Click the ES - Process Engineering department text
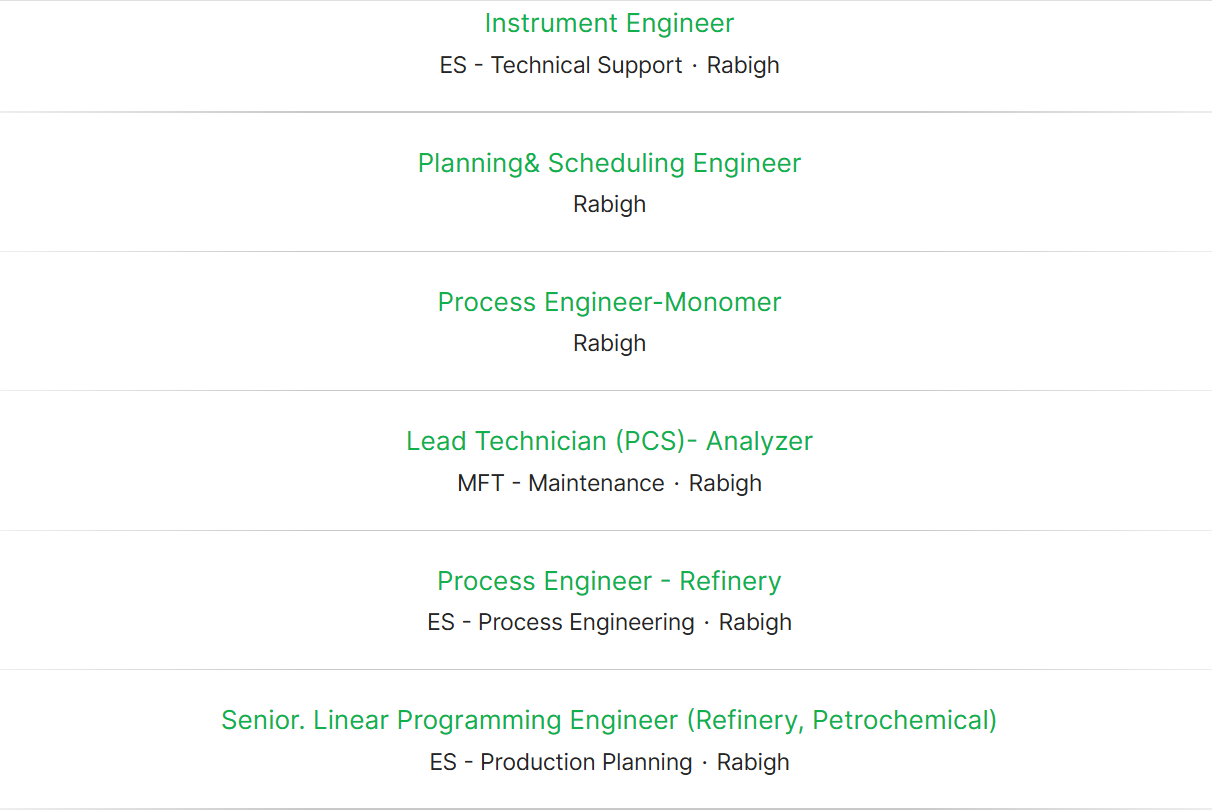This screenshot has width=1212, height=810. pos(561,622)
